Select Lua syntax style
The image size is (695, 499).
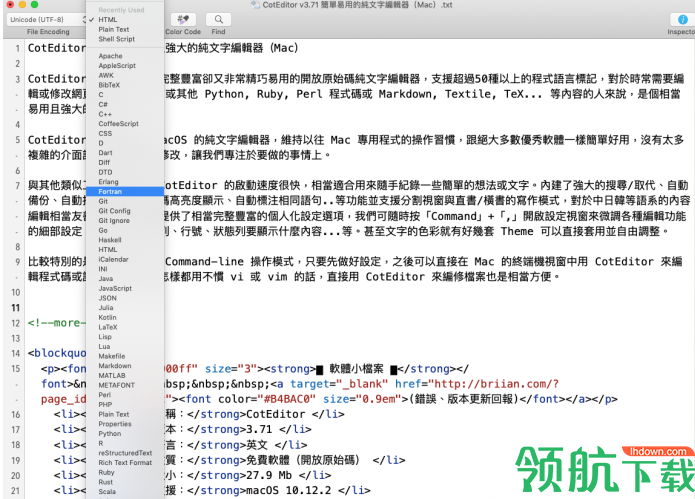pos(104,347)
